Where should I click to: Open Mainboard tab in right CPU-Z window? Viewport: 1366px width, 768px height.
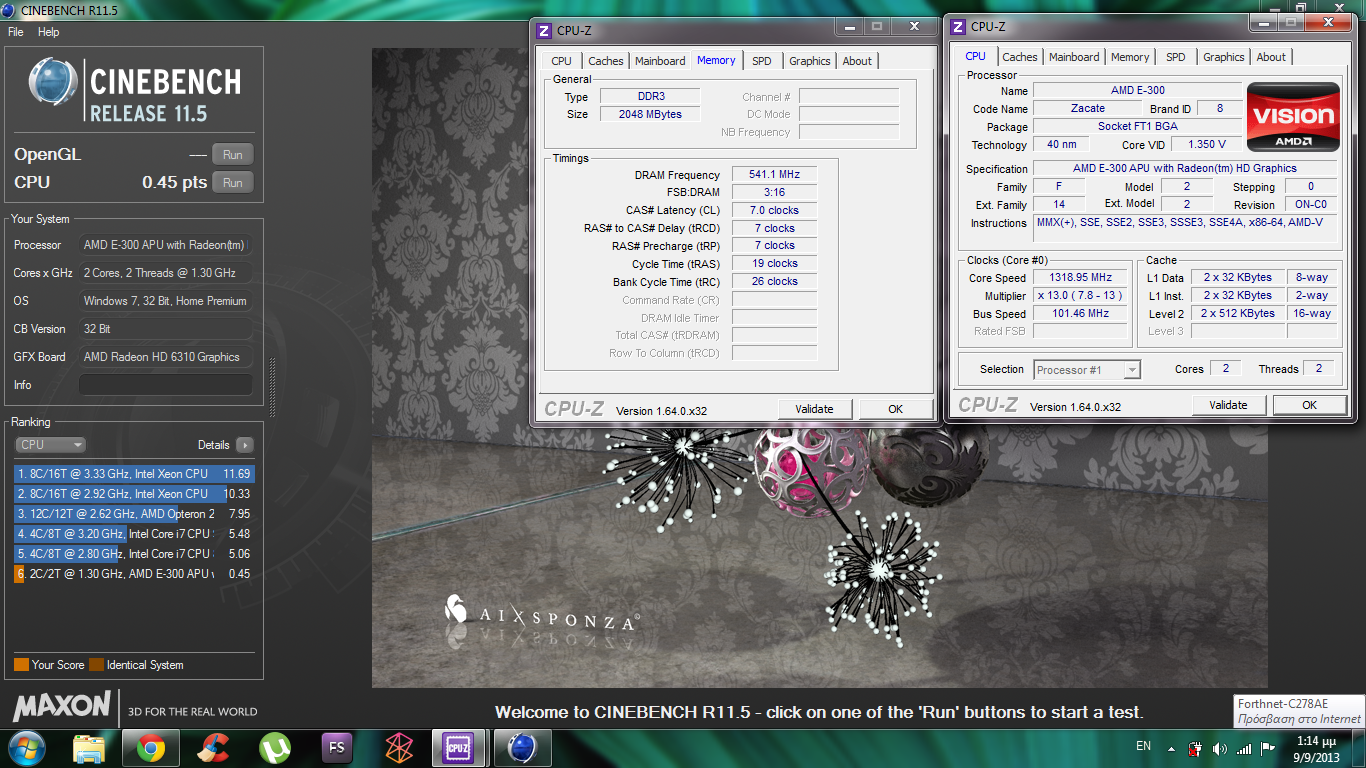click(1074, 57)
